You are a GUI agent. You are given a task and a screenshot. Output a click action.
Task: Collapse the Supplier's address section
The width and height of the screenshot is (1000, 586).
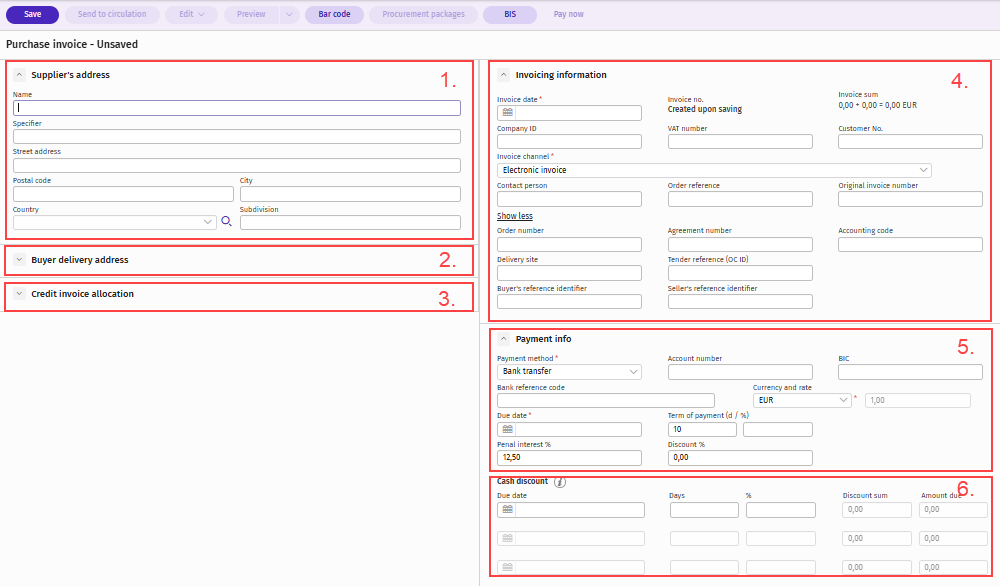click(19, 75)
